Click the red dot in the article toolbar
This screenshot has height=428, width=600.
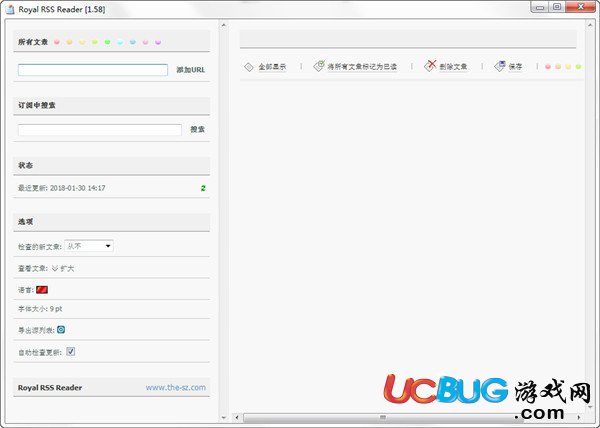[548, 67]
